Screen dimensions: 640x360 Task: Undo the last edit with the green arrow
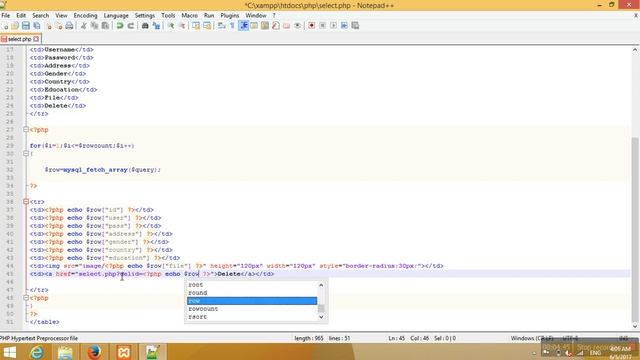pos(120,26)
